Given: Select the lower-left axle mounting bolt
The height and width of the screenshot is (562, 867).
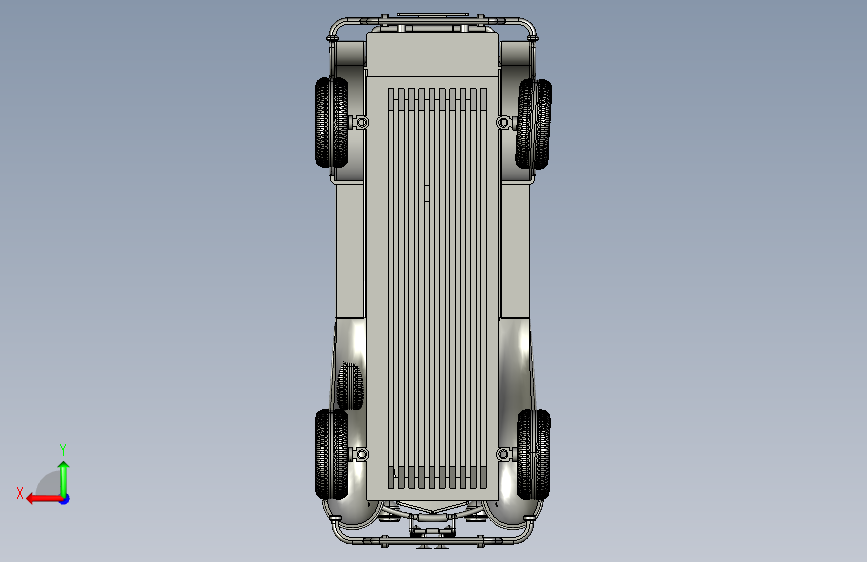Looking at the screenshot, I should pyautogui.click(x=362, y=455).
